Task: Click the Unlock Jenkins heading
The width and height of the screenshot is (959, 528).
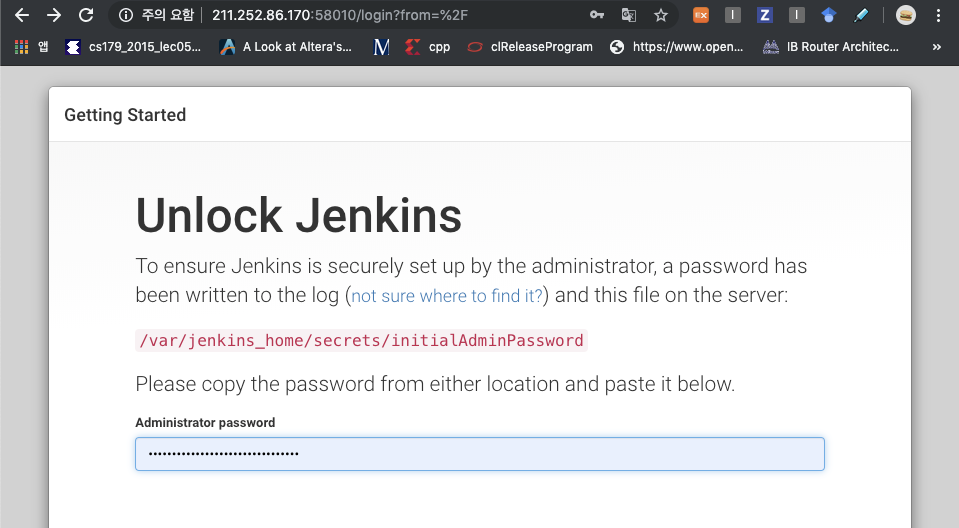Action: (x=298, y=215)
